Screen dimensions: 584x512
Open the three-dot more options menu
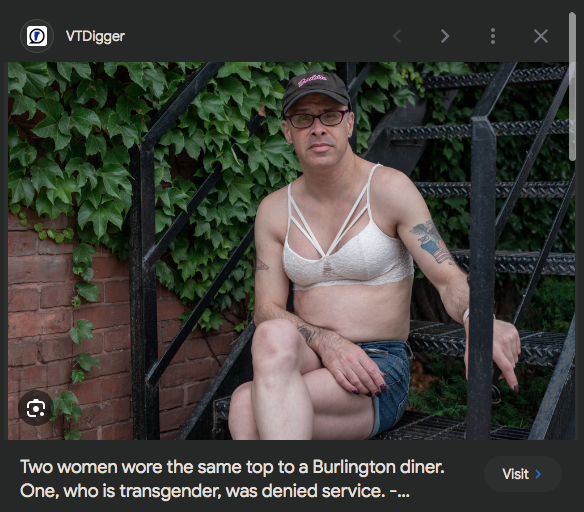click(x=493, y=36)
